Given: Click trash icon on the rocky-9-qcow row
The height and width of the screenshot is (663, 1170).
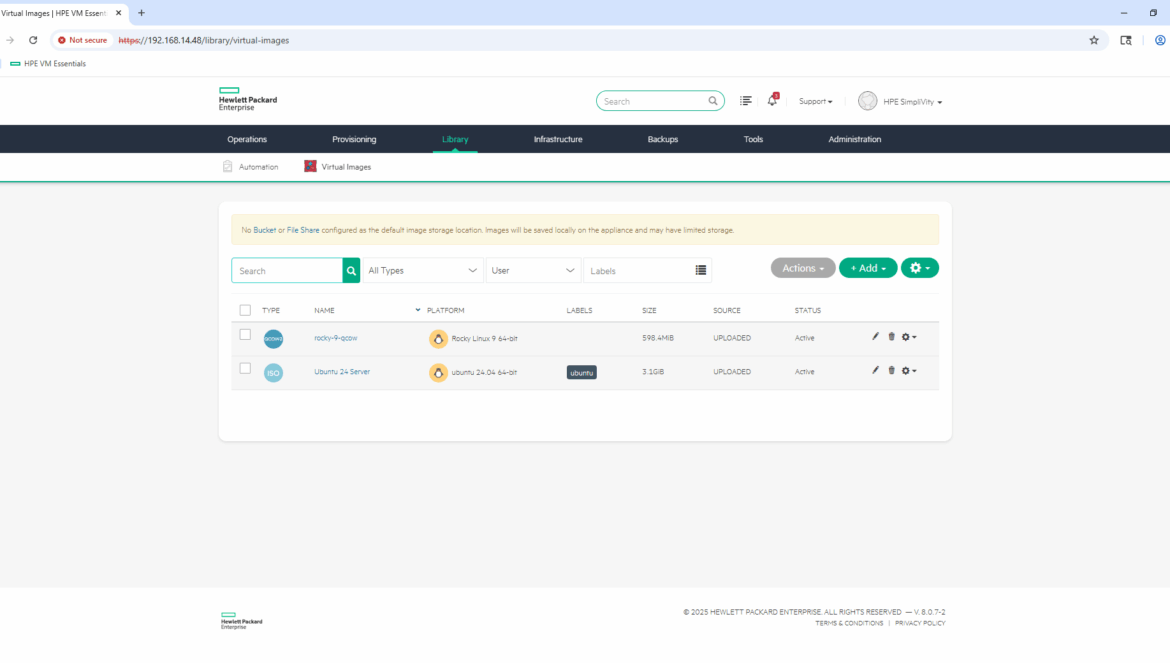Looking at the screenshot, I should pyautogui.click(x=891, y=337).
